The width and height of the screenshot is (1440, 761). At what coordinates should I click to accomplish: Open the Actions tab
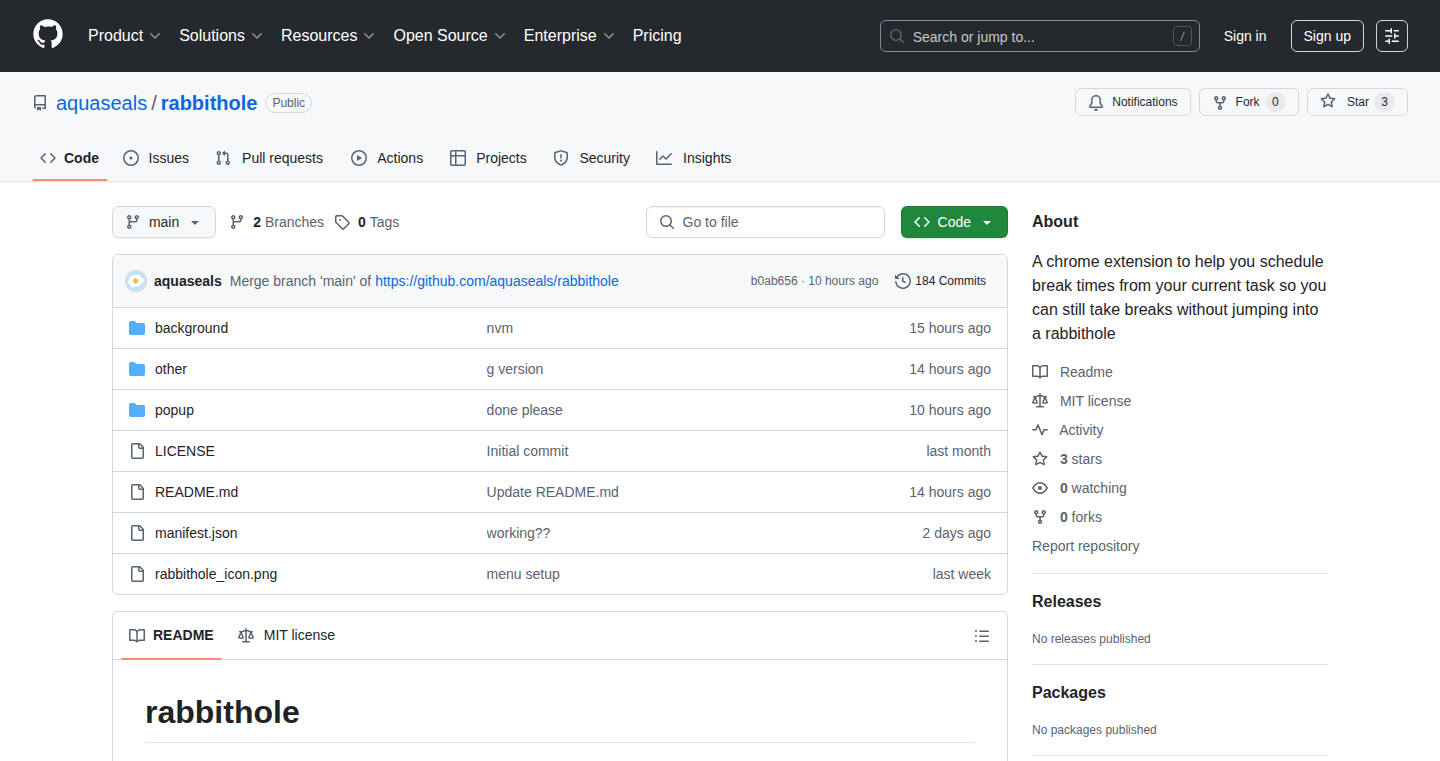click(387, 158)
